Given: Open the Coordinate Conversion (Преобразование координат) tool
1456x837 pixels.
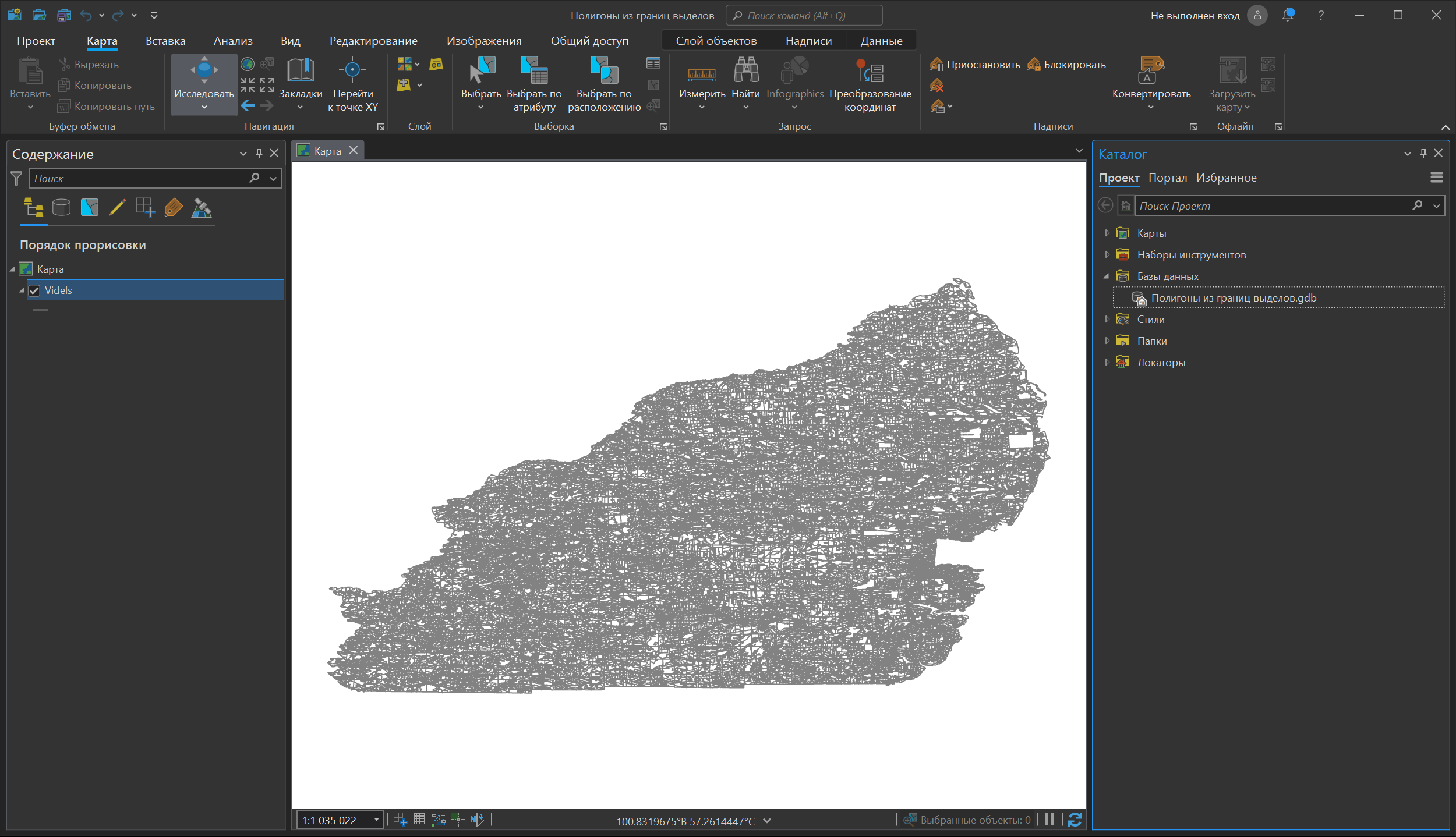Looking at the screenshot, I should tap(870, 72).
